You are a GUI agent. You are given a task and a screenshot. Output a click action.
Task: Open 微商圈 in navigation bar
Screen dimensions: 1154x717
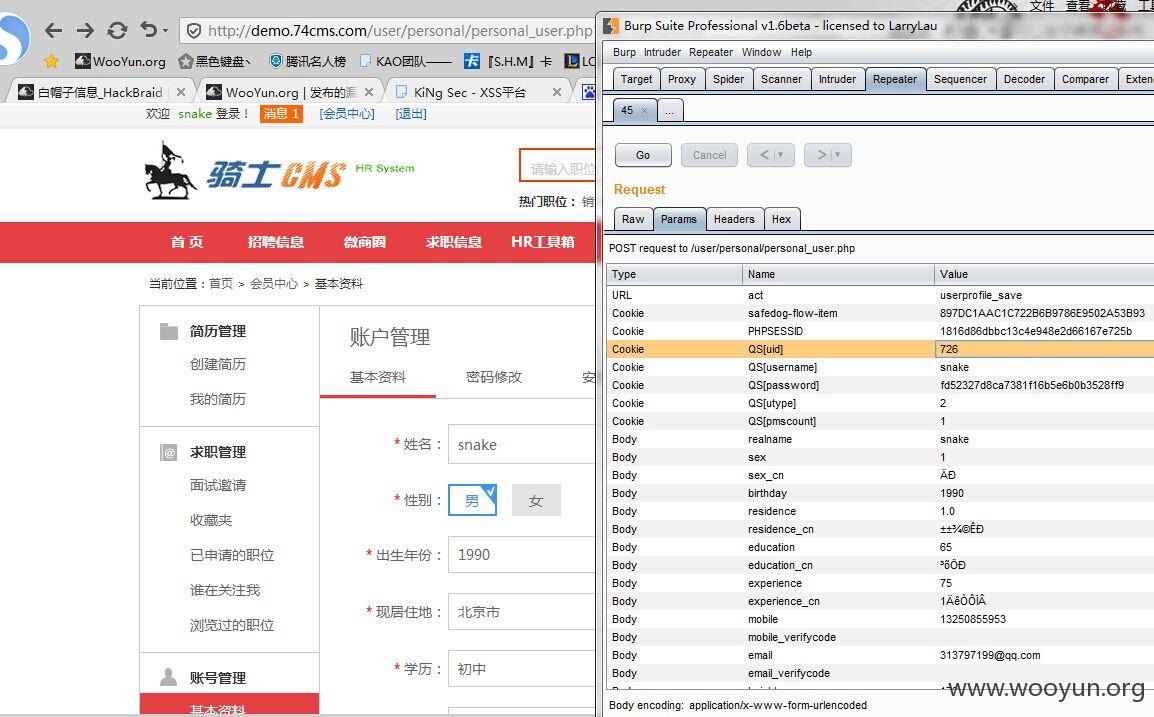[x=364, y=242]
